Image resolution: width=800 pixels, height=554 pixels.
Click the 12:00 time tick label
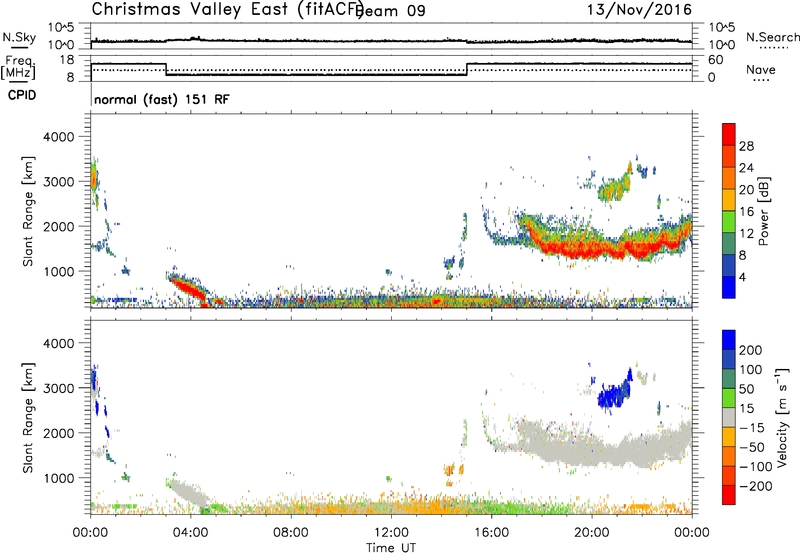coord(391,533)
